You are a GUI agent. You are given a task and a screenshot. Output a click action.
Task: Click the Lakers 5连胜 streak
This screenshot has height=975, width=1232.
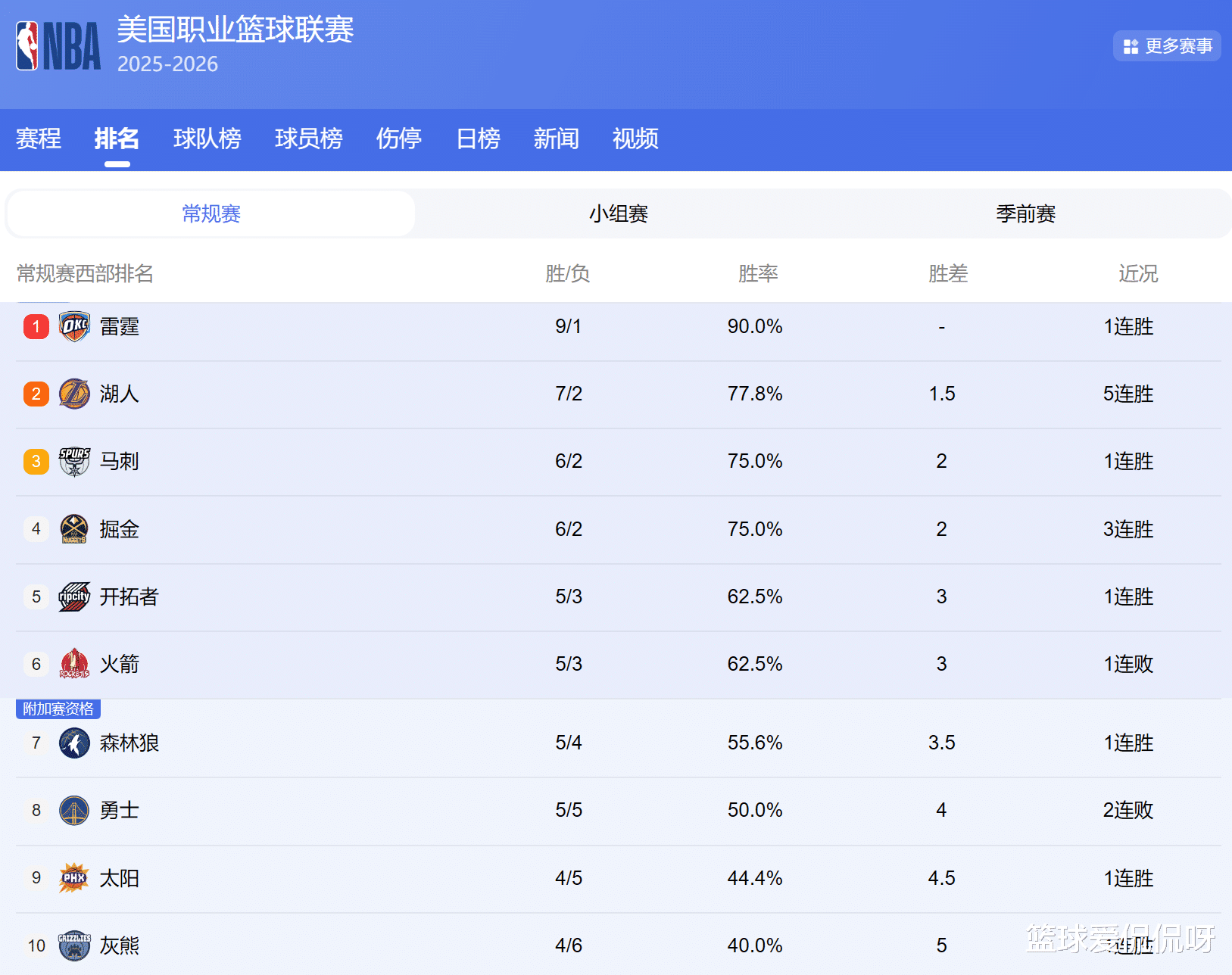point(1128,394)
